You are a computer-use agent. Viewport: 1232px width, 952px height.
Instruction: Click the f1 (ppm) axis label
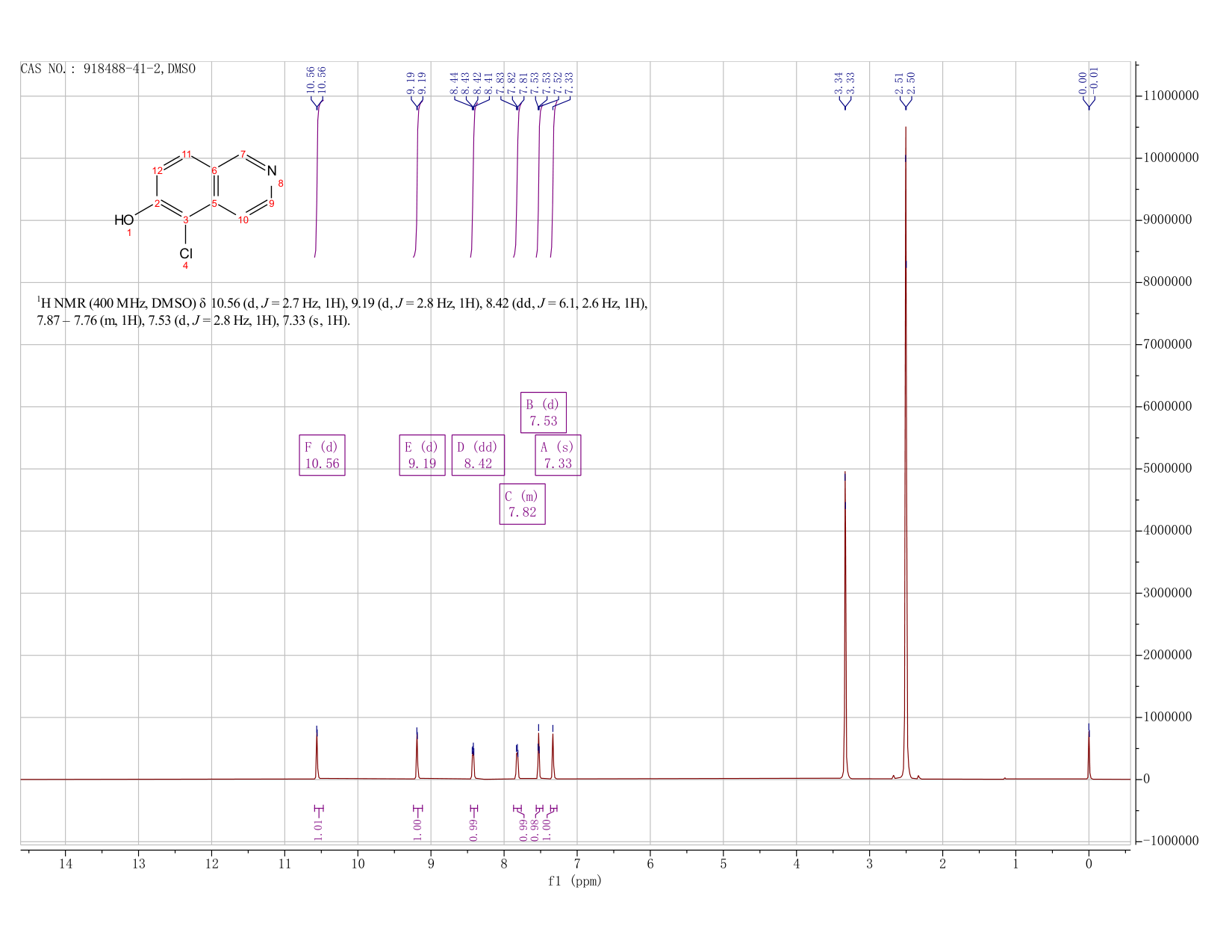(x=575, y=881)
